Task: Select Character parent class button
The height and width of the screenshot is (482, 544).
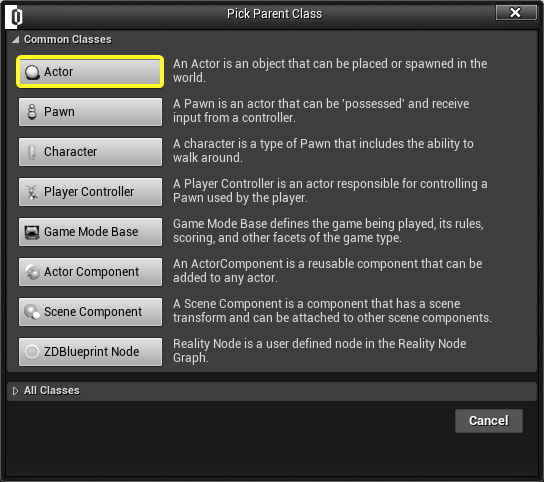Action: [91, 152]
